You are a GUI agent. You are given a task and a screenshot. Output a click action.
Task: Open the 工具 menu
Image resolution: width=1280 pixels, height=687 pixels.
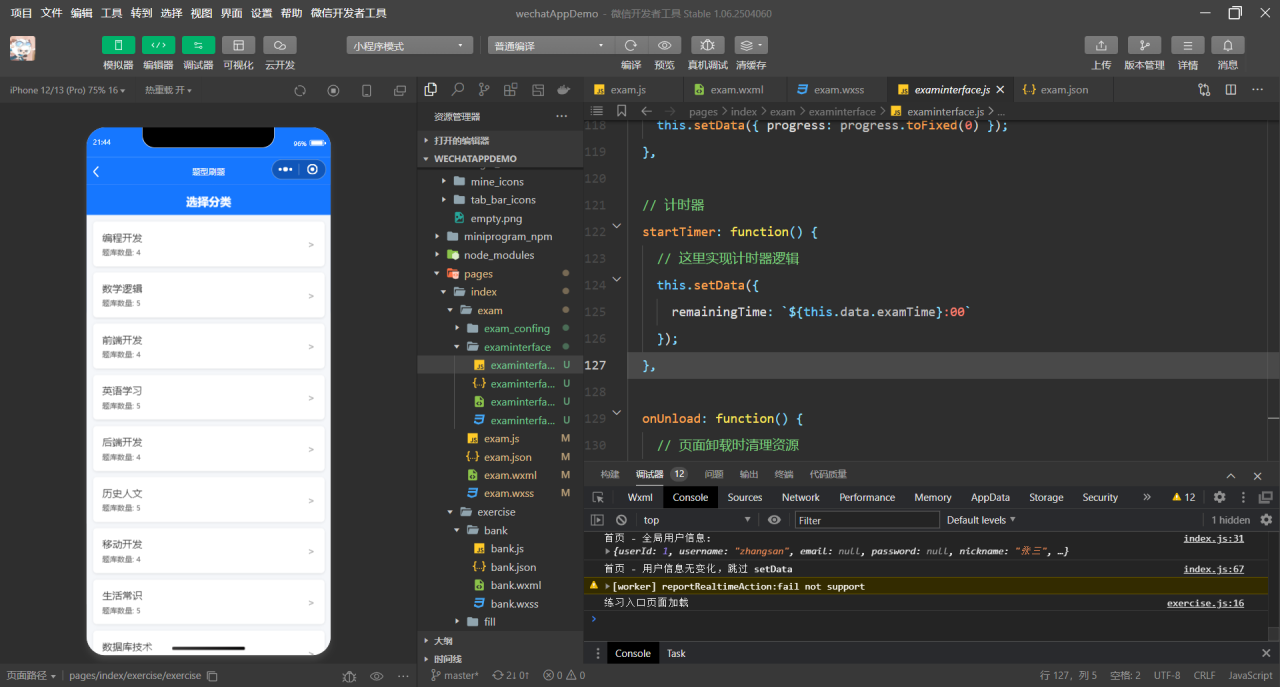pyautogui.click(x=111, y=13)
